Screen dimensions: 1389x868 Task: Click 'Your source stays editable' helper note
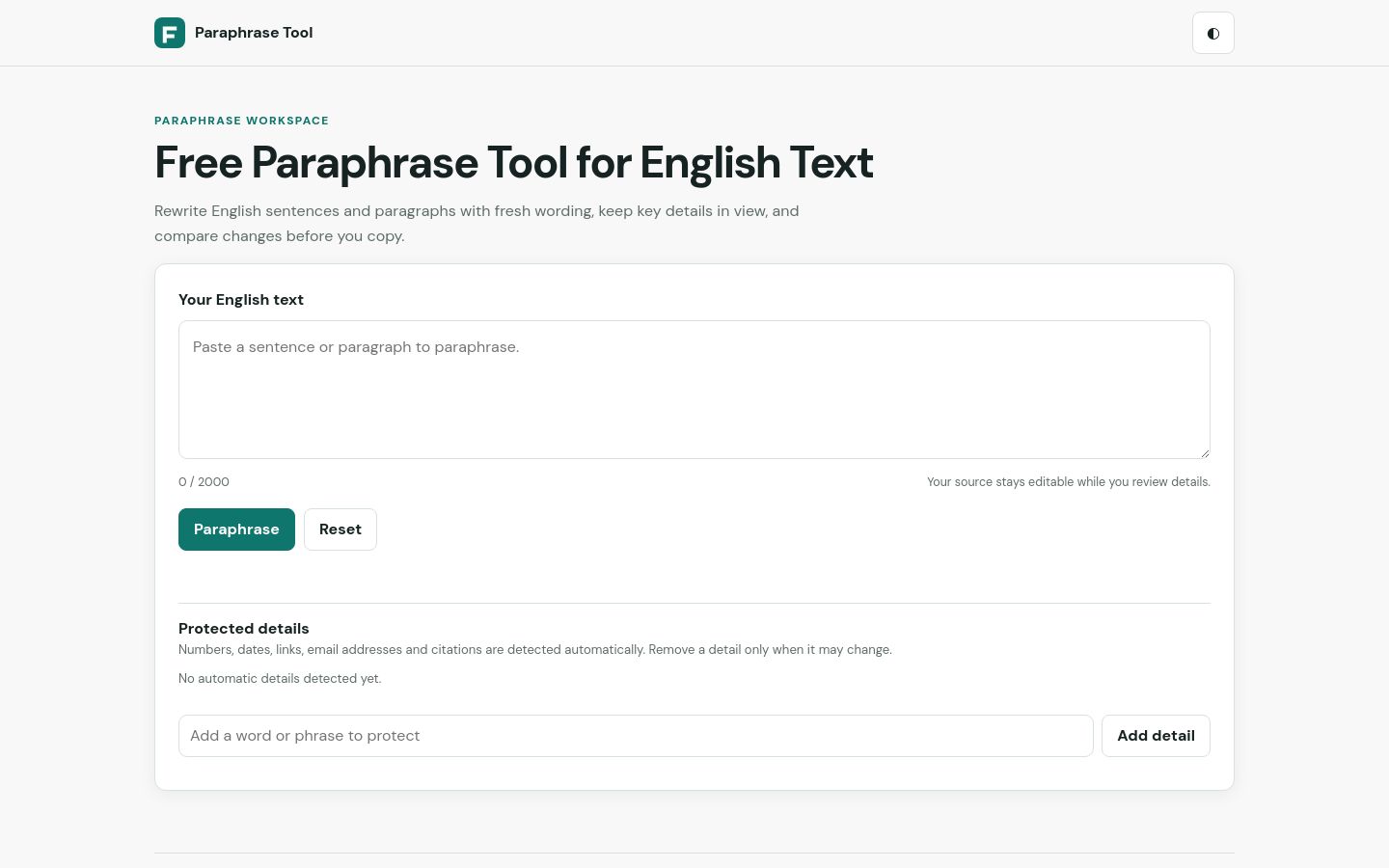[1069, 482]
